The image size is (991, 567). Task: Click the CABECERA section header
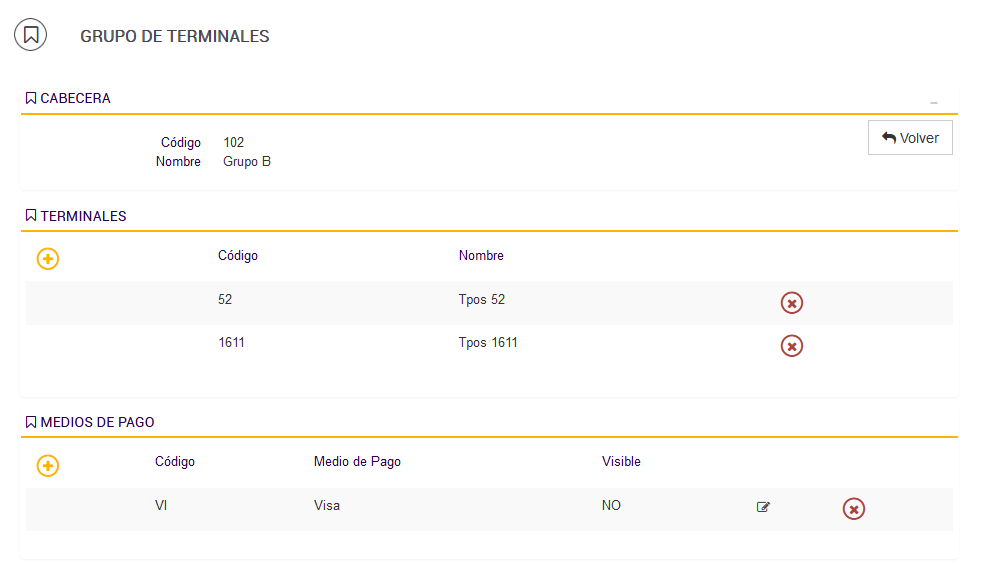[68, 99]
